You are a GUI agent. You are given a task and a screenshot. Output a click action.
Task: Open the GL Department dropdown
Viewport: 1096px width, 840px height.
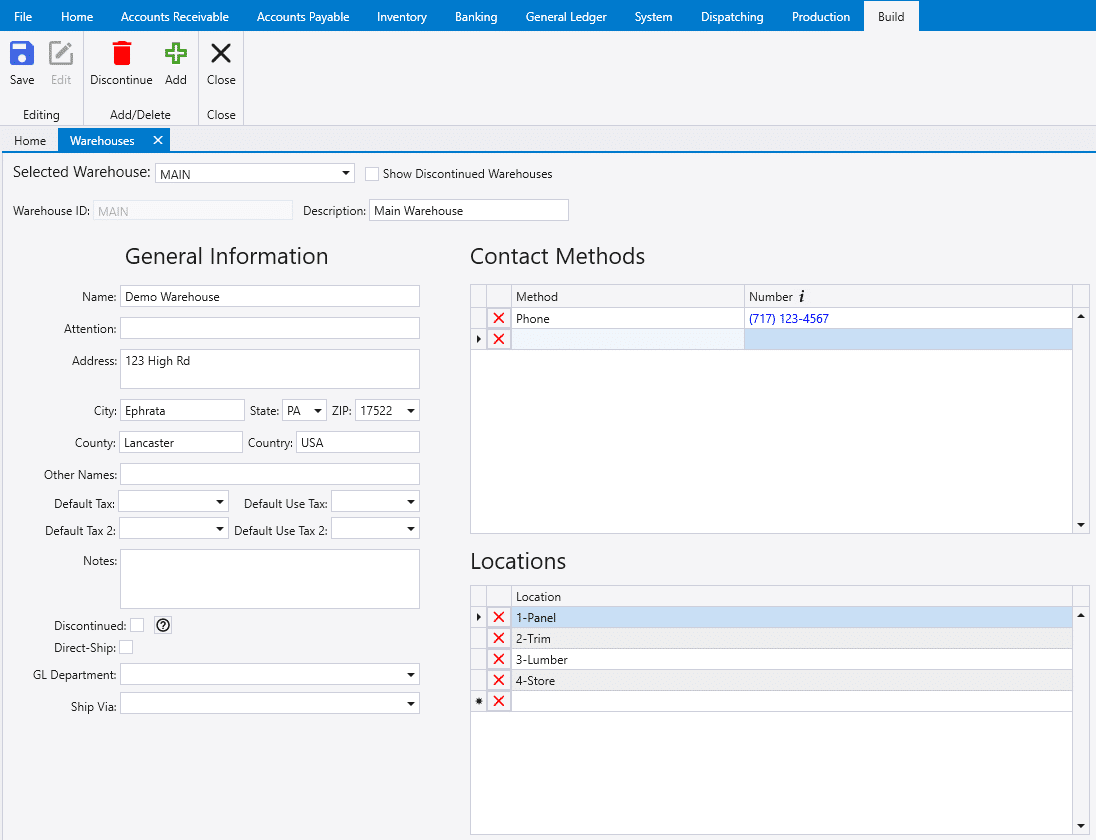pyautogui.click(x=410, y=675)
